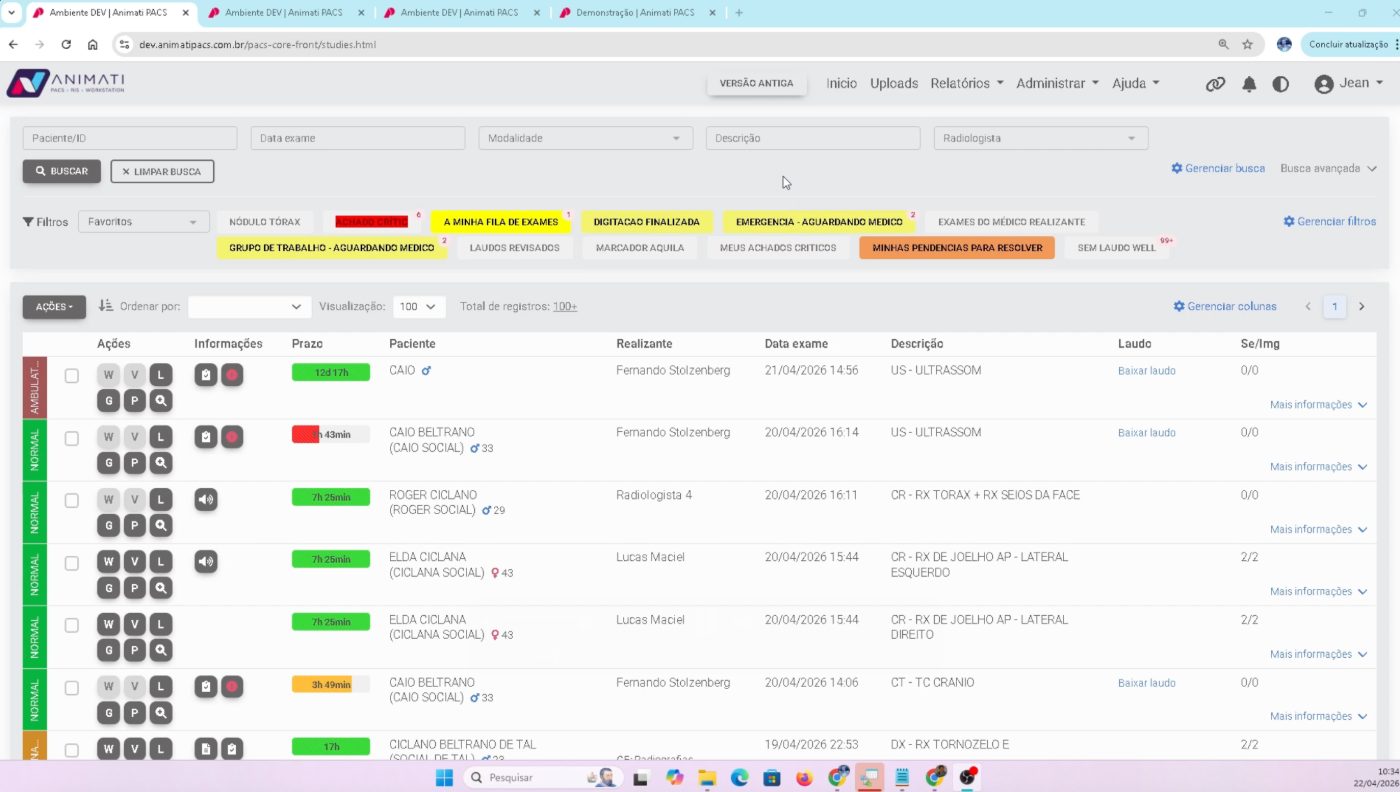Open the Relatórios menu
Screen dimensions: 1400x792
point(967,83)
